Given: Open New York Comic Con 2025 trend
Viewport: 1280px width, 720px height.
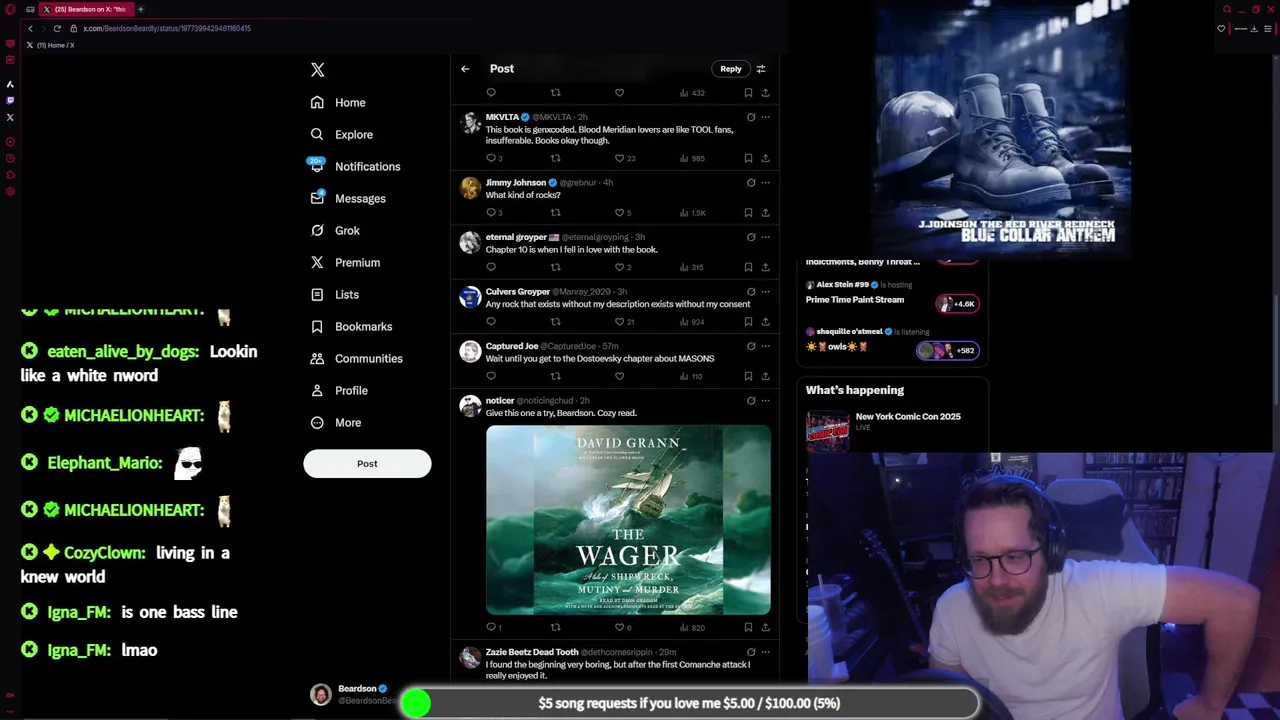Looking at the screenshot, I should pyautogui.click(x=908, y=416).
